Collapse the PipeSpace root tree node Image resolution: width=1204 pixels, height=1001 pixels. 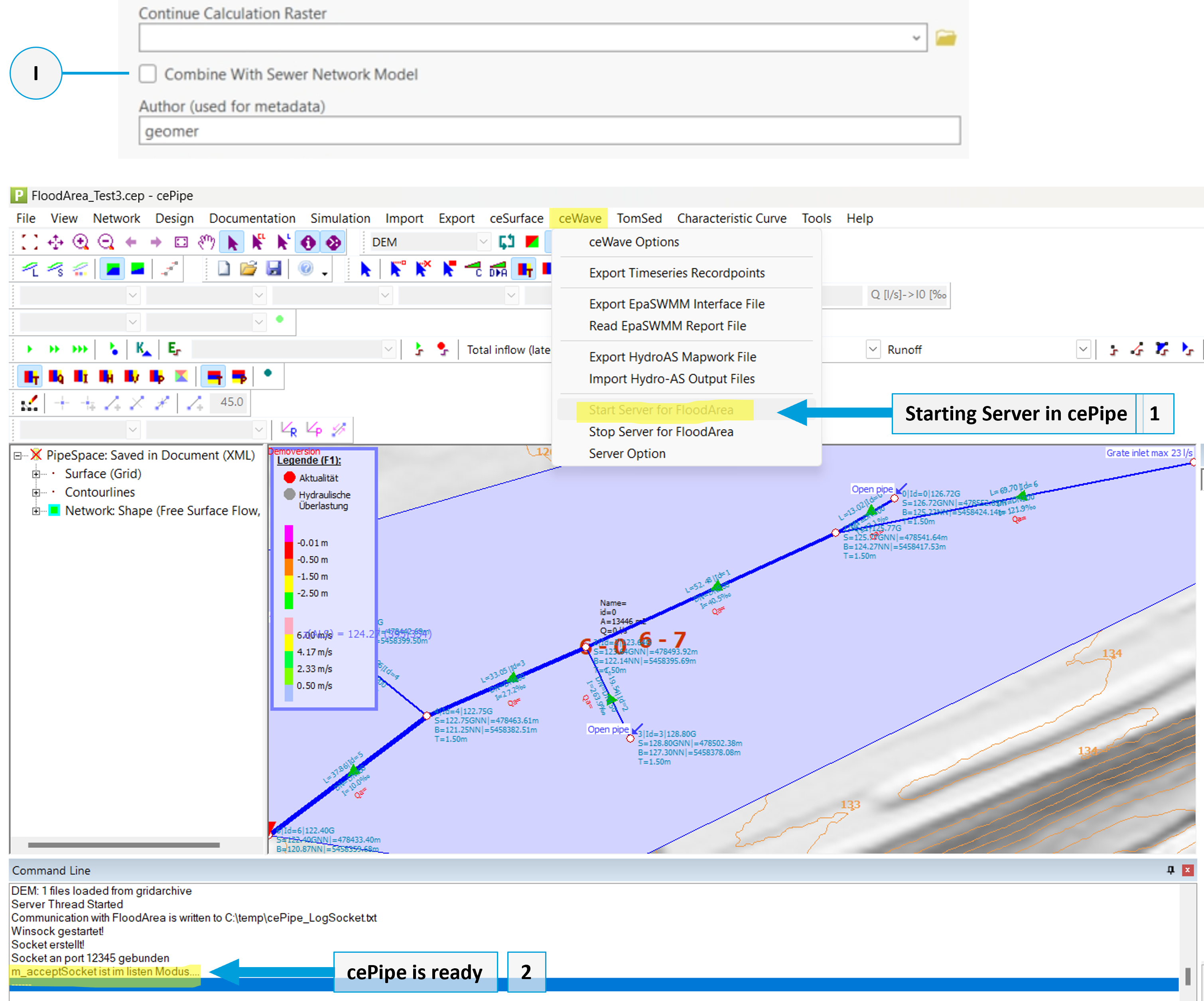tap(18, 455)
